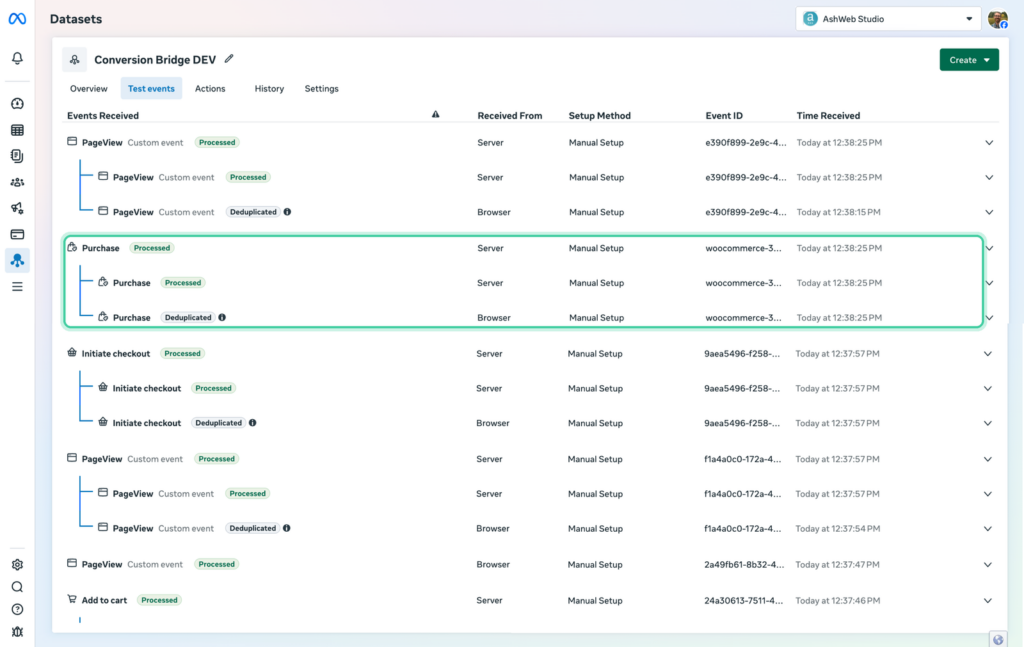Screen dimensions: 1024x647
Task: Click the globe icon at bottom right
Action: pyautogui.click(x=998, y=640)
